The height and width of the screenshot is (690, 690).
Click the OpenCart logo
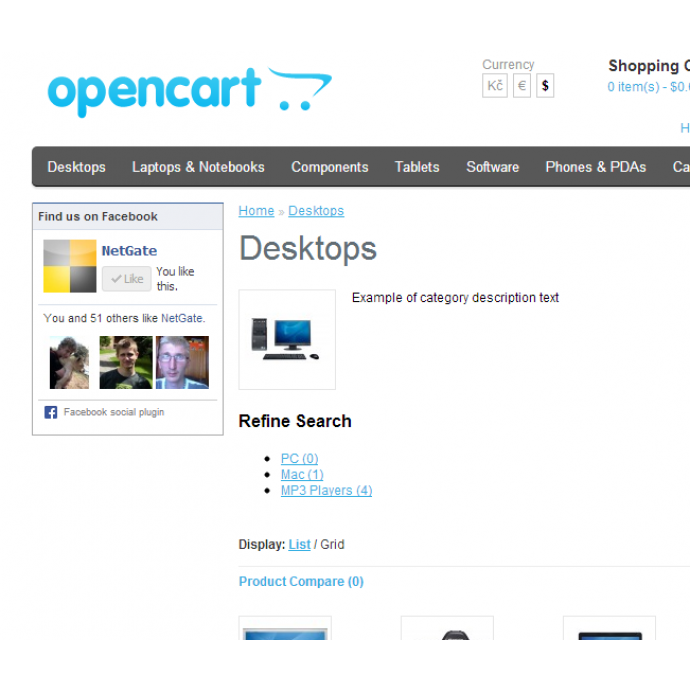(190, 92)
